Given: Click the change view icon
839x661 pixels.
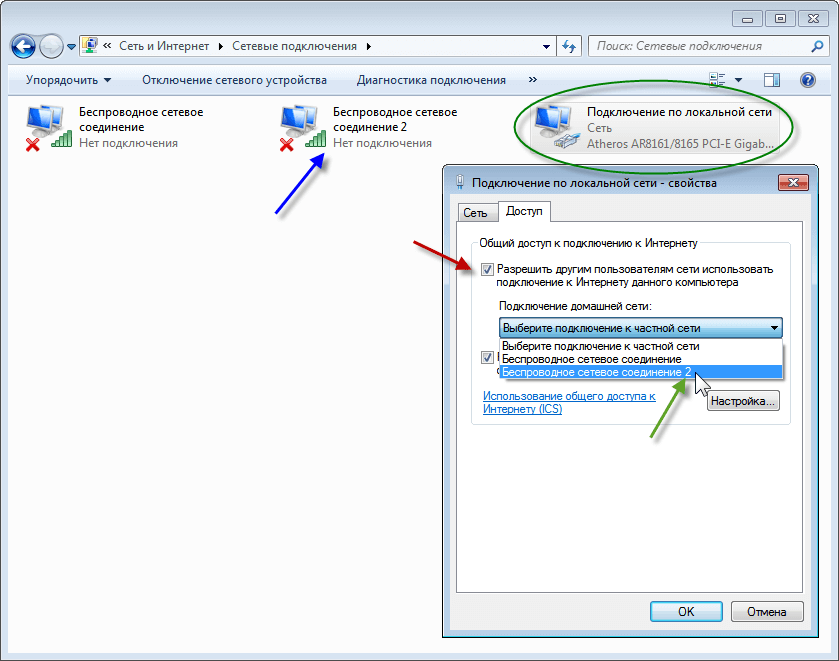Looking at the screenshot, I should coord(717,80).
